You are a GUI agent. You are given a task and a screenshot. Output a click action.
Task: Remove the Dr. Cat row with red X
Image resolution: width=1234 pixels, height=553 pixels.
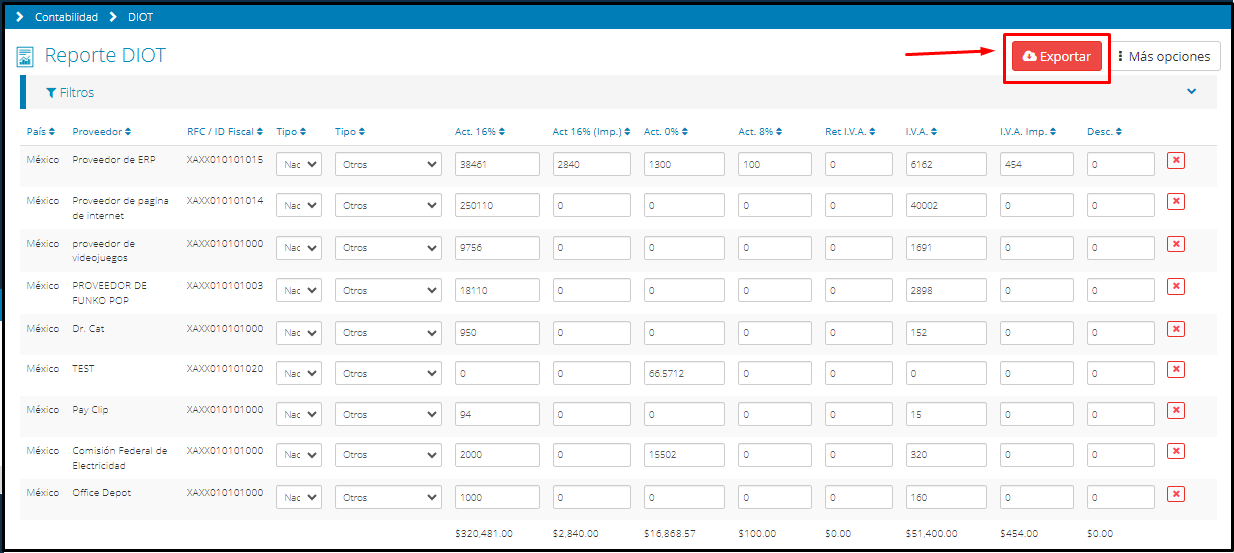pyautogui.click(x=1176, y=329)
